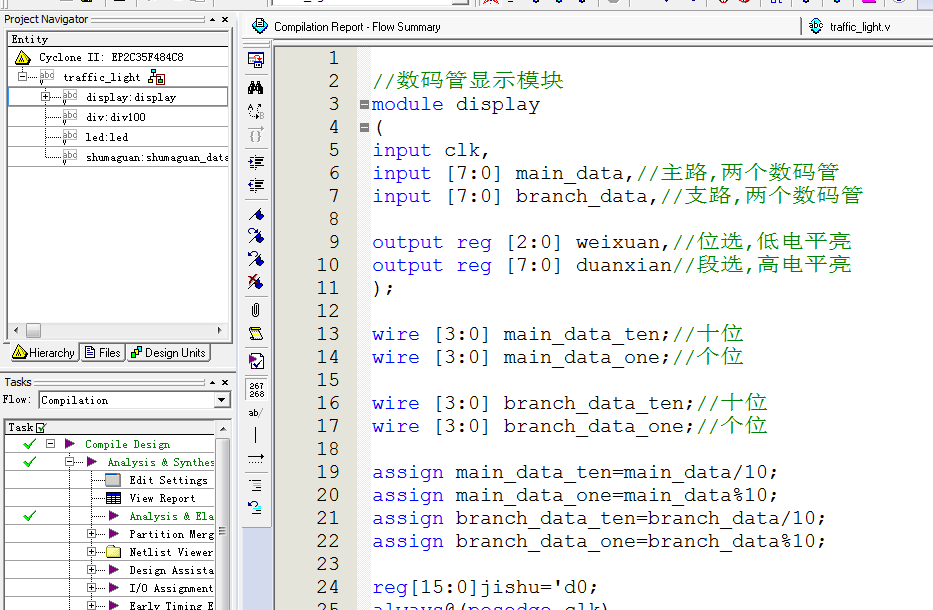
Task: Open the Flow Compilation dropdown
Action: coord(222,400)
